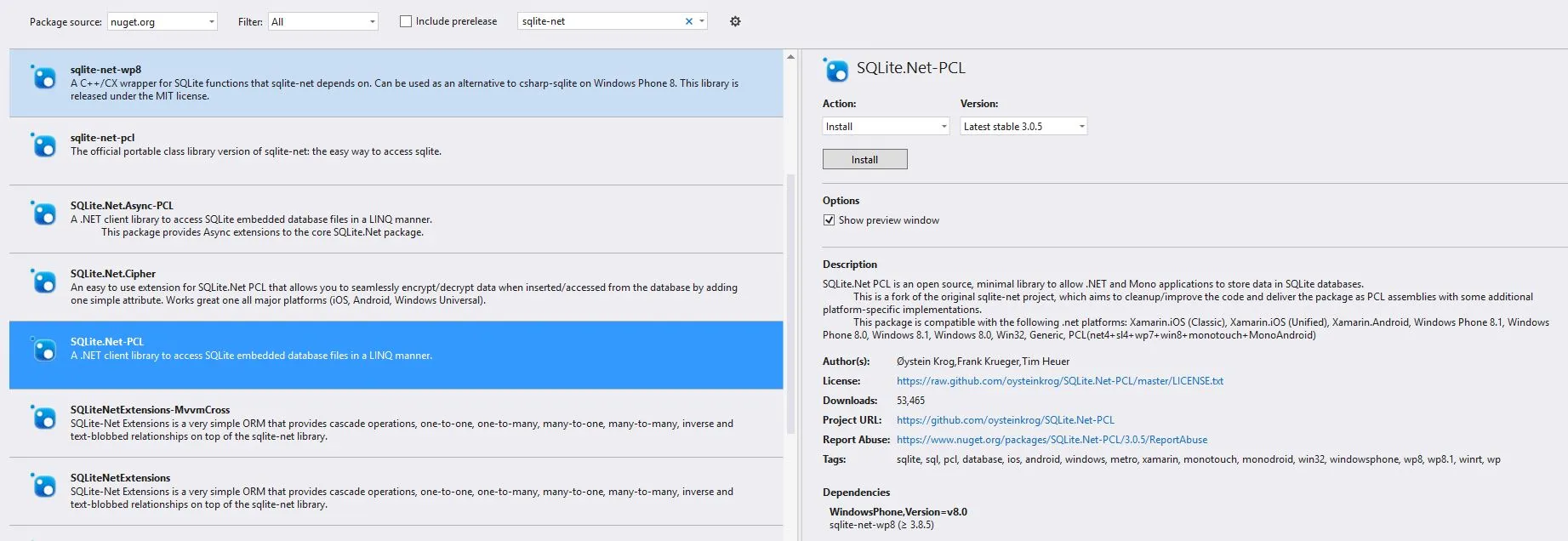Click sqlite-net-wp8 dependency entry
This screenshot has width=1568, height=541.
pyautogui.click(x=881, y=525)
